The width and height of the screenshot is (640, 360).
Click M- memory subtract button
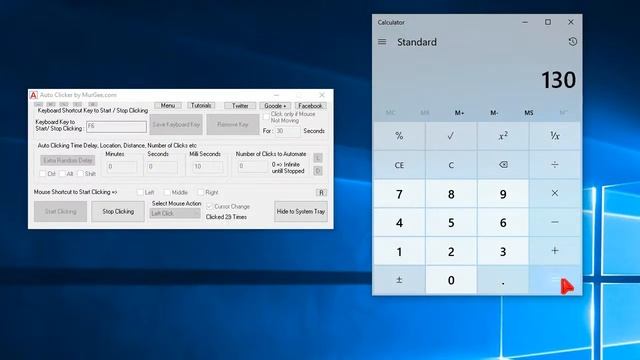494,113
